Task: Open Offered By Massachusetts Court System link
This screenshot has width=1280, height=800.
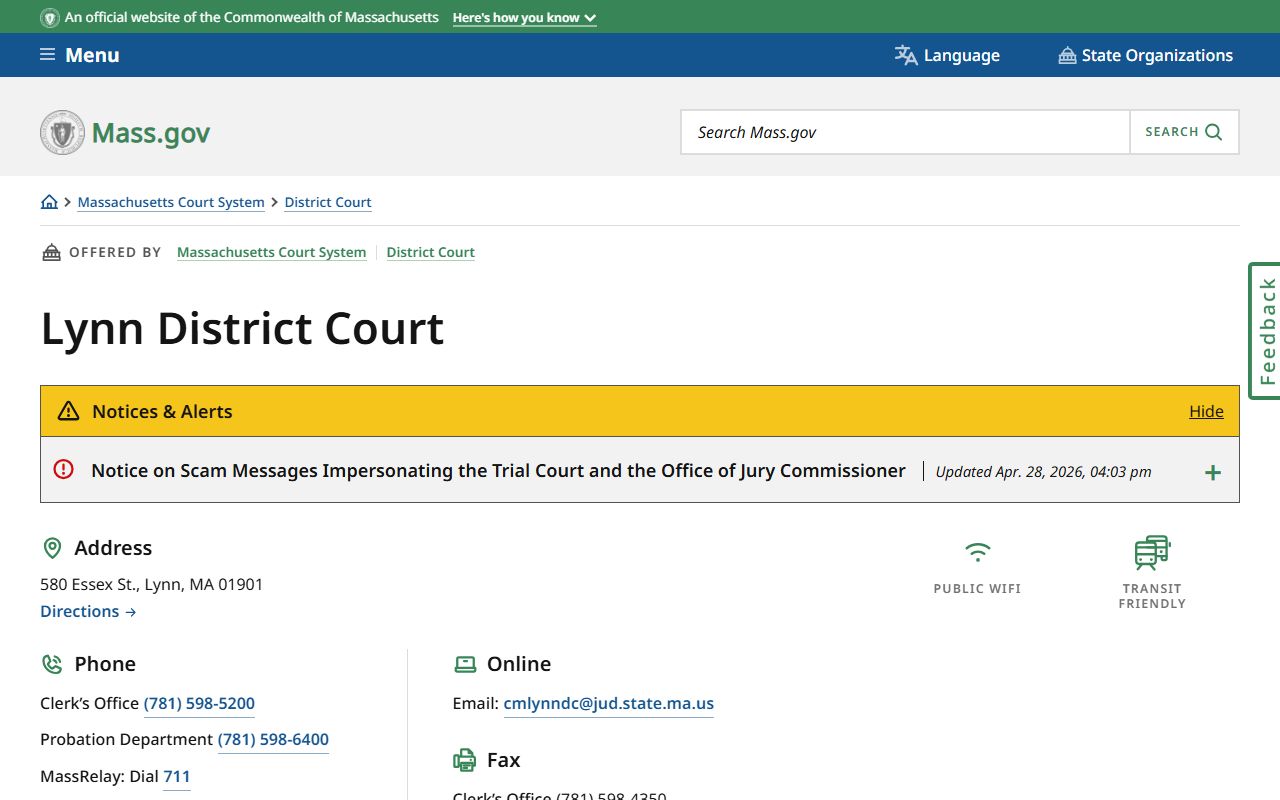Action: tap(271, 252)
